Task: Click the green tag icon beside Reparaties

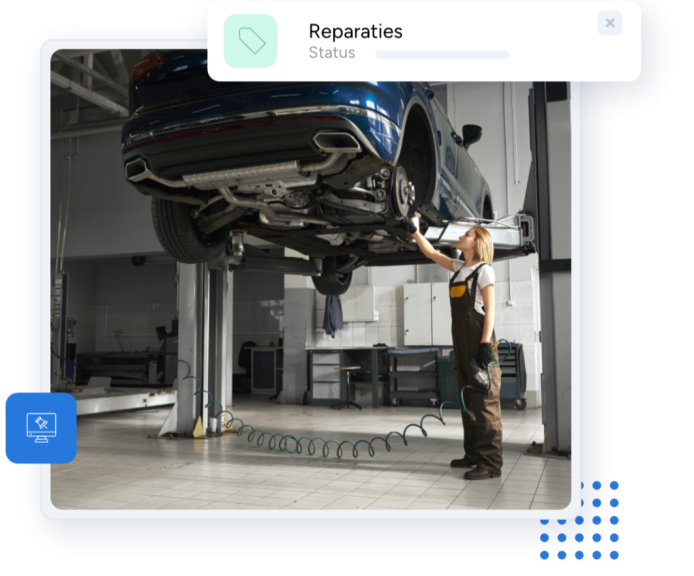Action: click(250, 41)
